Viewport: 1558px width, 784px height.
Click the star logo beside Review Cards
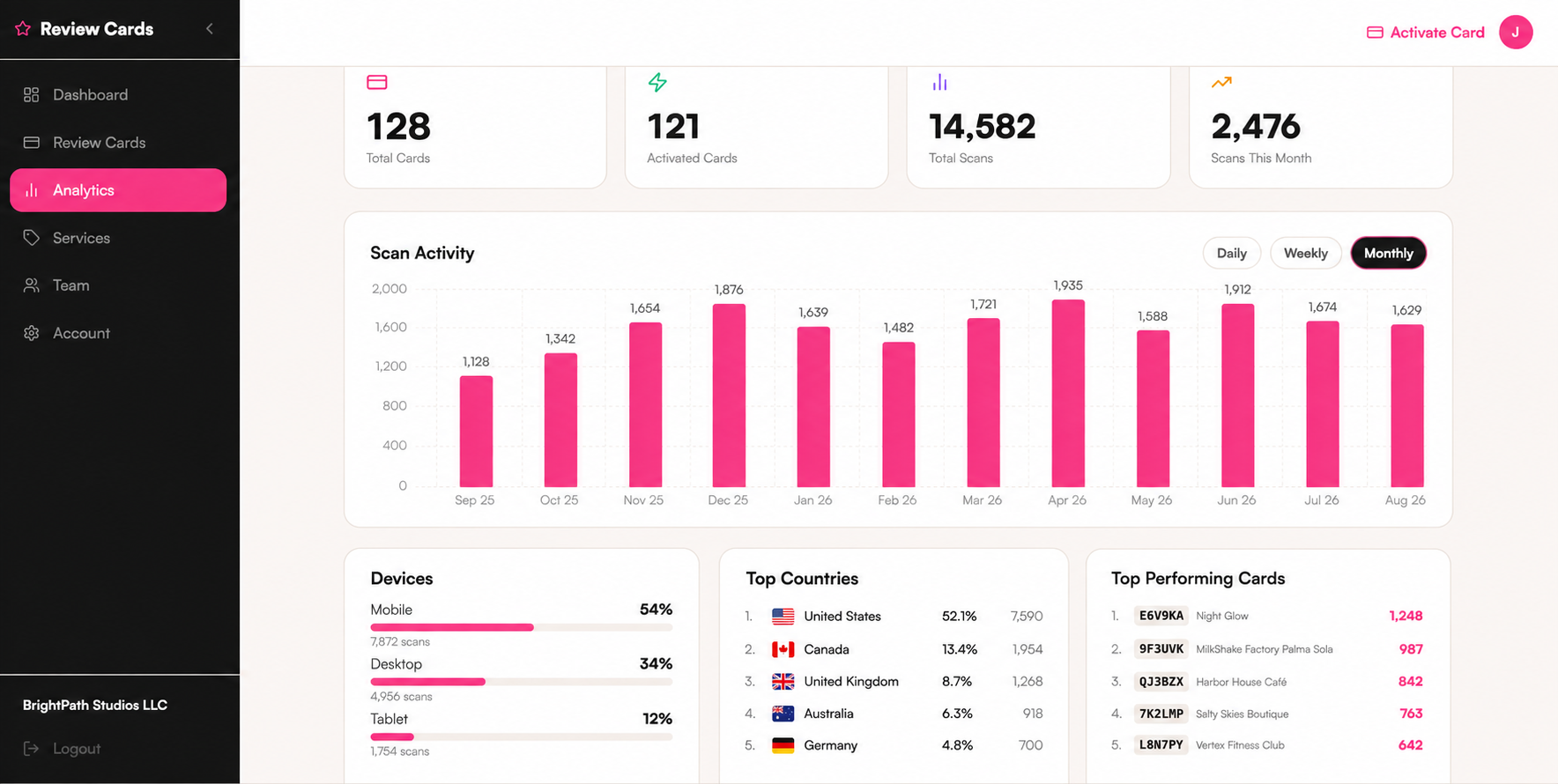pyautogui.click(x=23, y=28)
